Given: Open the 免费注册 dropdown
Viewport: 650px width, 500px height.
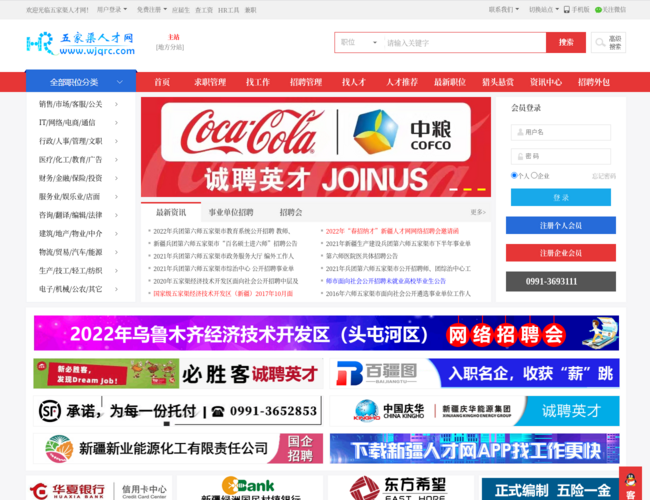Looking at the screenshot, I should [152, 10].
